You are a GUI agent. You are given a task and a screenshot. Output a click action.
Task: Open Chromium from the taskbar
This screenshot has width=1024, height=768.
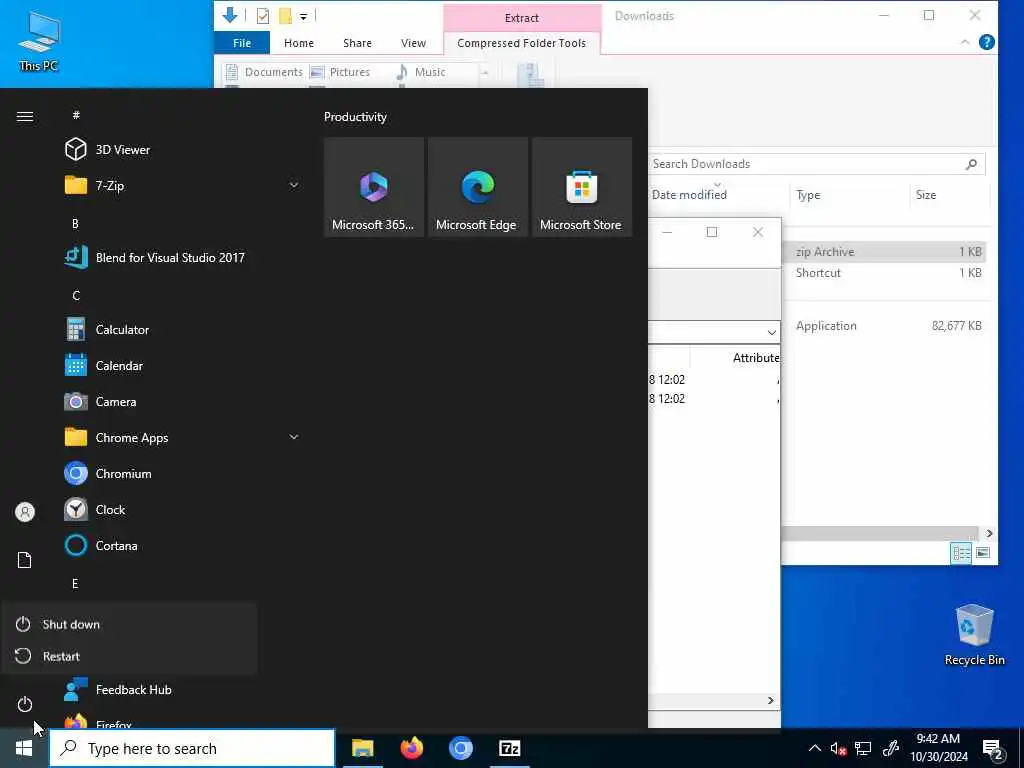click(460, 748)
